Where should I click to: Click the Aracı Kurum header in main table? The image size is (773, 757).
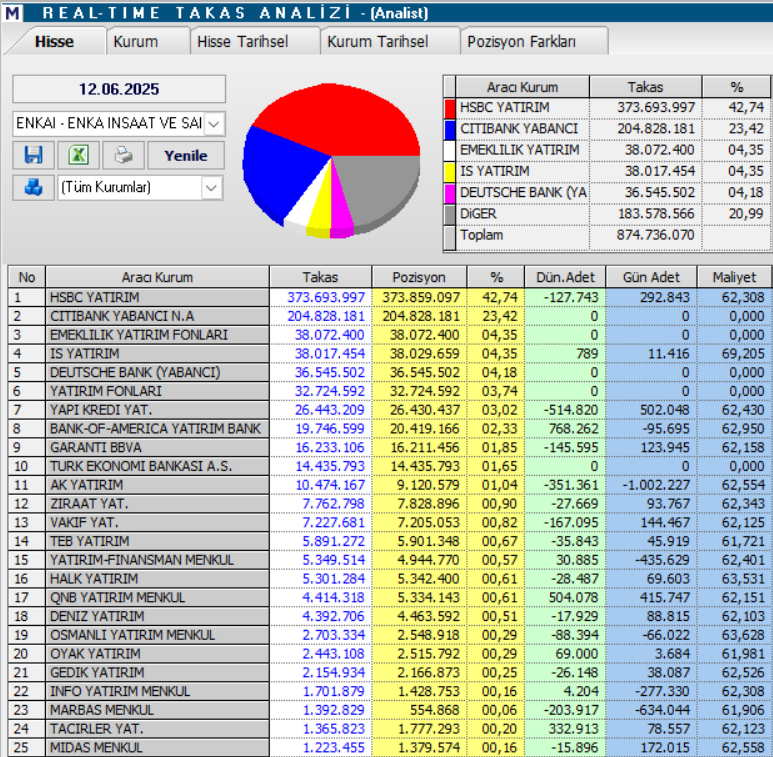tap(157, 277)
